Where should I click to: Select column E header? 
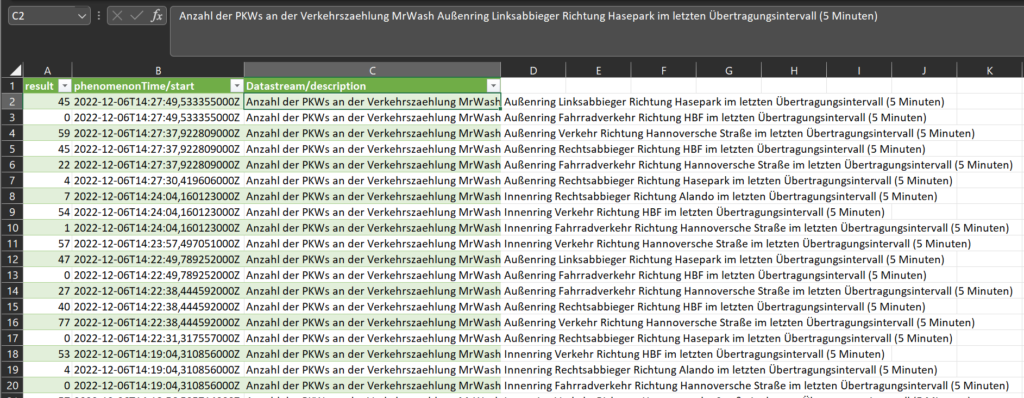[598, 71]
